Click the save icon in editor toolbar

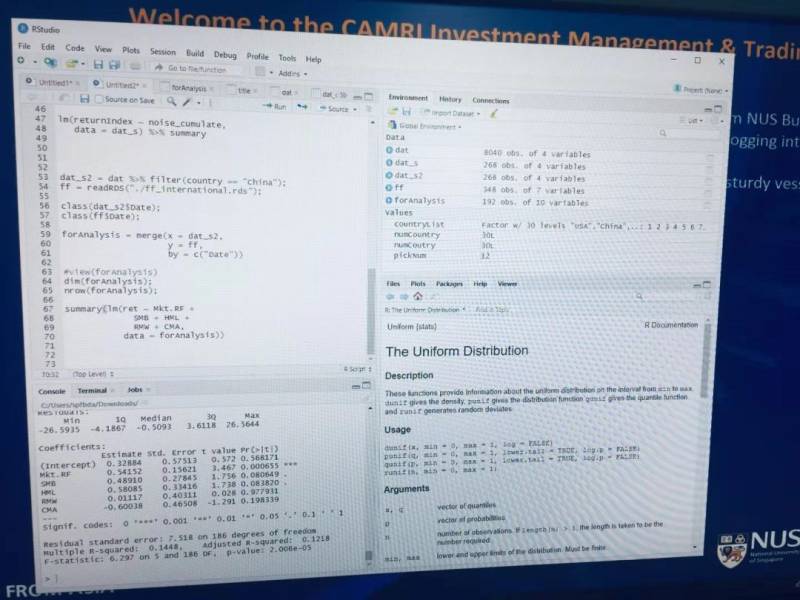point(85,99)
